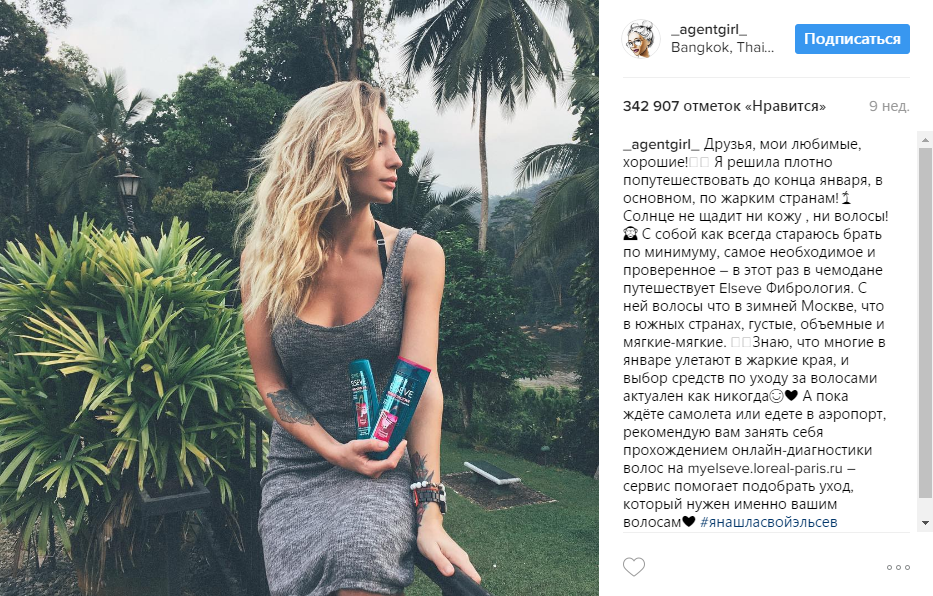Click the 9 нед. post timestamp

[x=889, y=106]
